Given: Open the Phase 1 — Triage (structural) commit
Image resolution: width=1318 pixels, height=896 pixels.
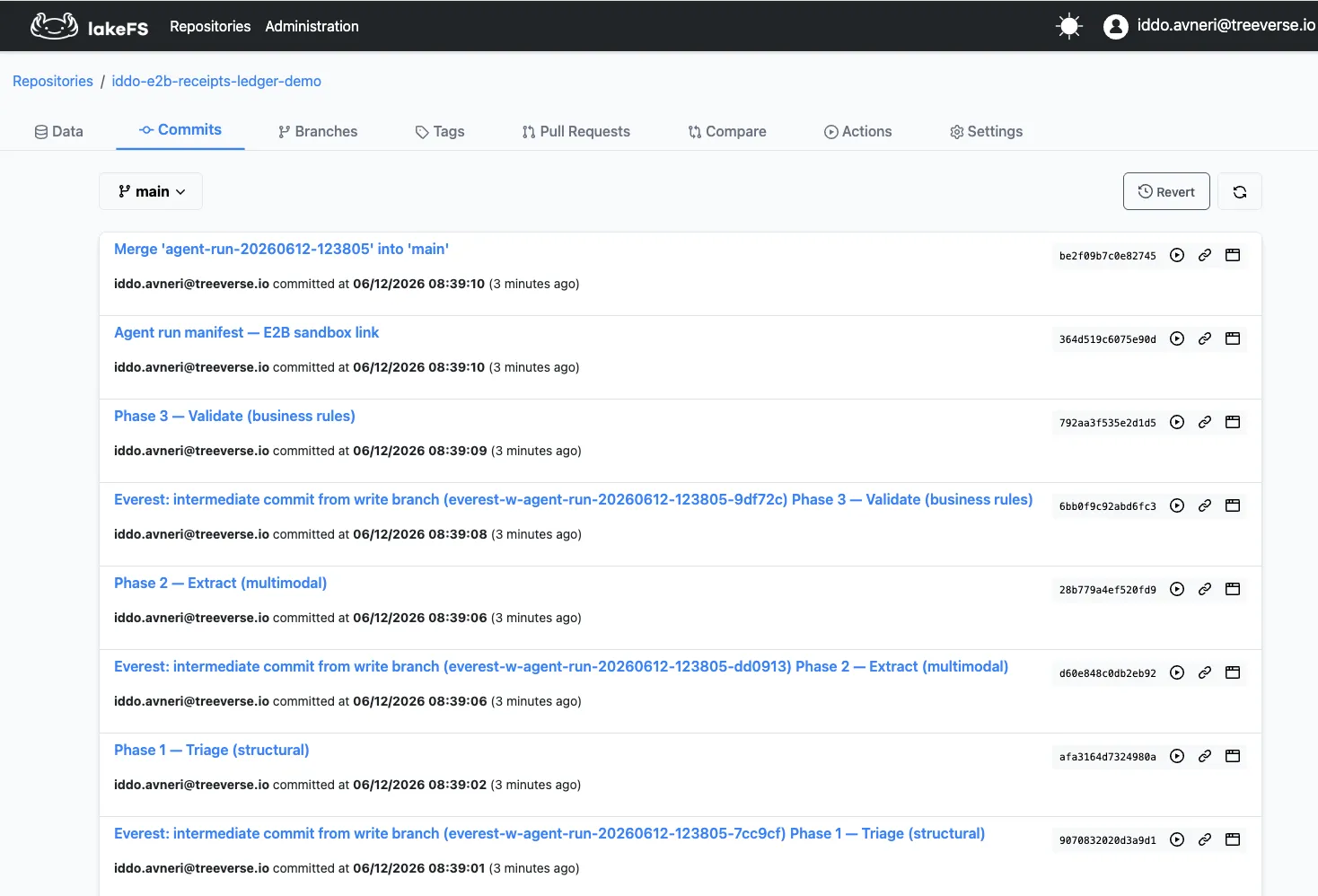Looking at the screenshot, I should [211, 750].
